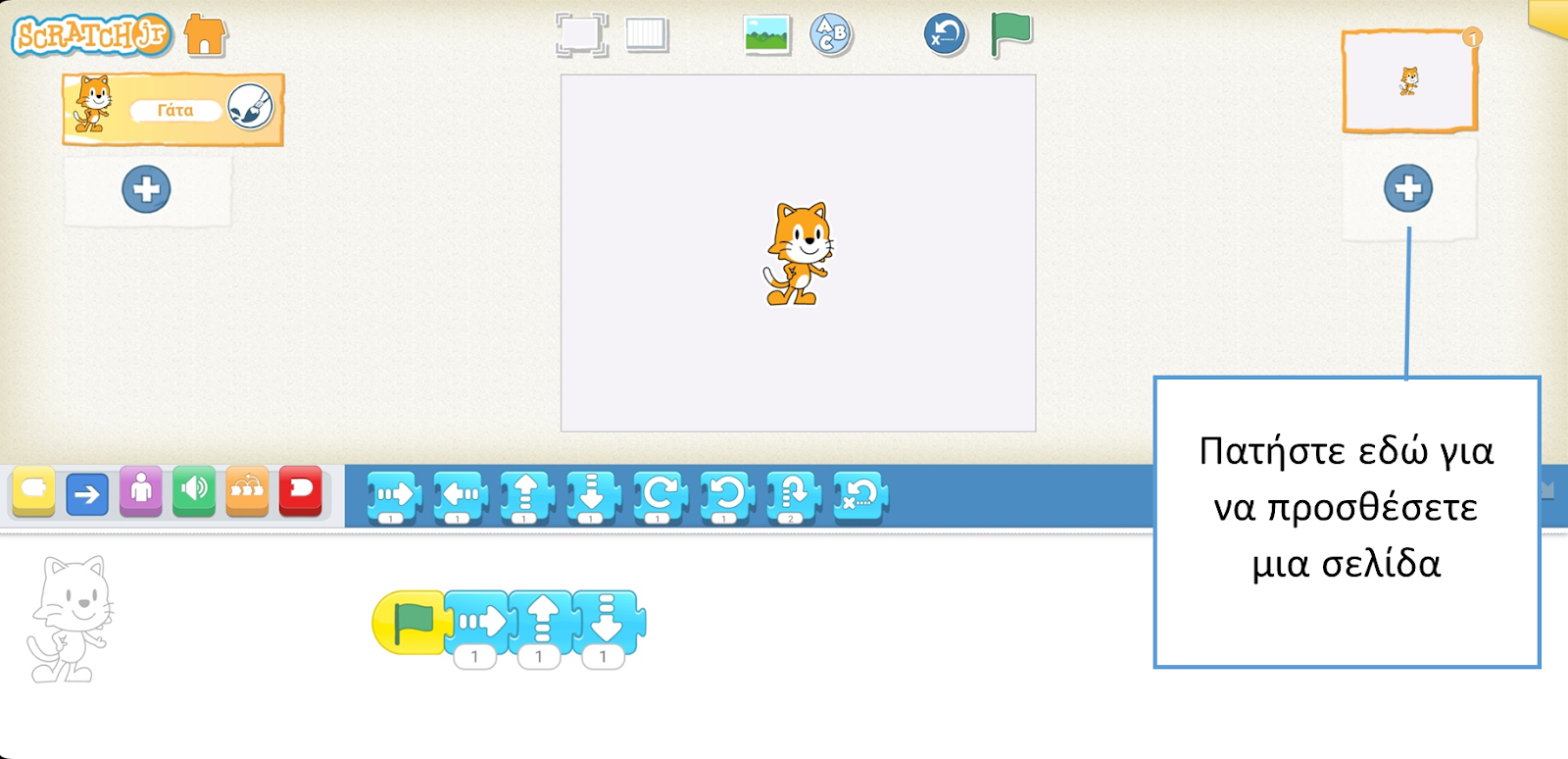Open the blue motion blocks category
The width and height of the screenshot is (1568, 759).
[x=87, y=493]
